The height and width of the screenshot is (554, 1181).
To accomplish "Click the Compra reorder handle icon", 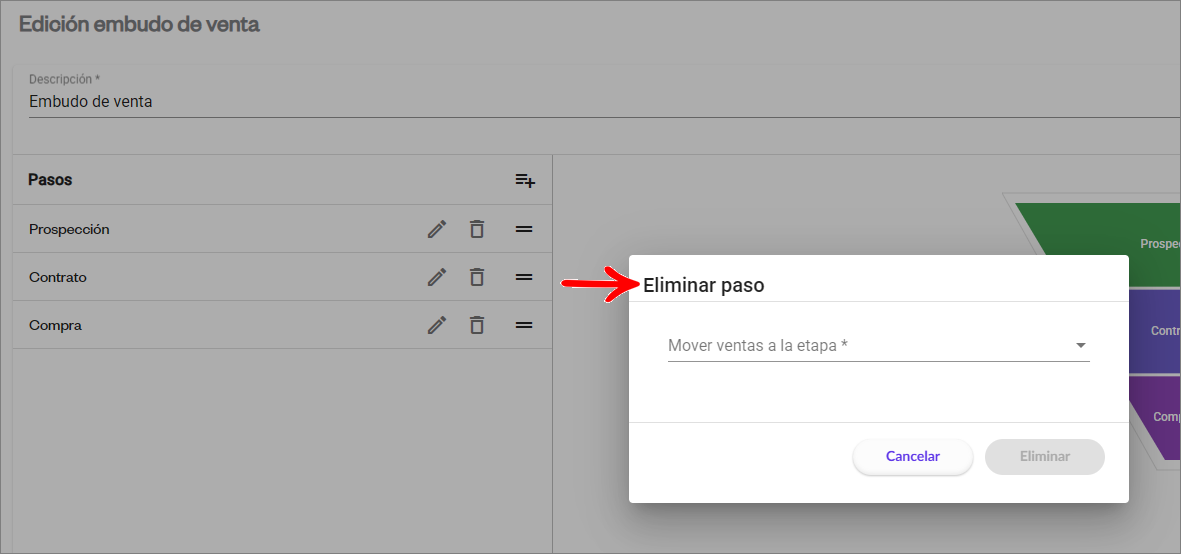I will point(523,325).
